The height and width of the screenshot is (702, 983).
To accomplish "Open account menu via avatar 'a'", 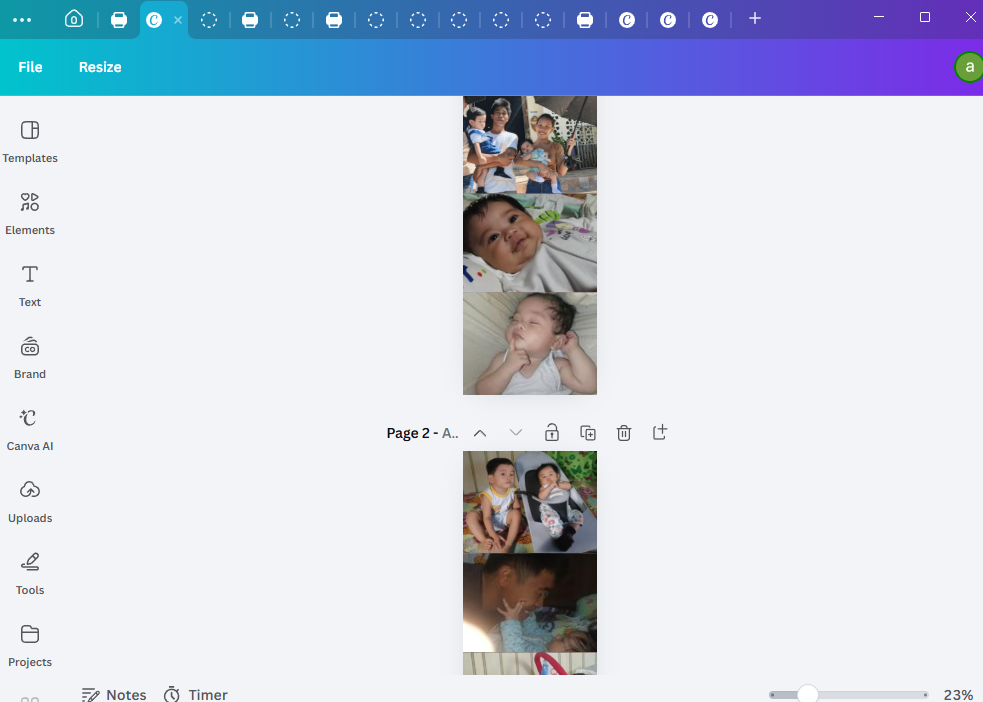I will [x=969, y=67].
